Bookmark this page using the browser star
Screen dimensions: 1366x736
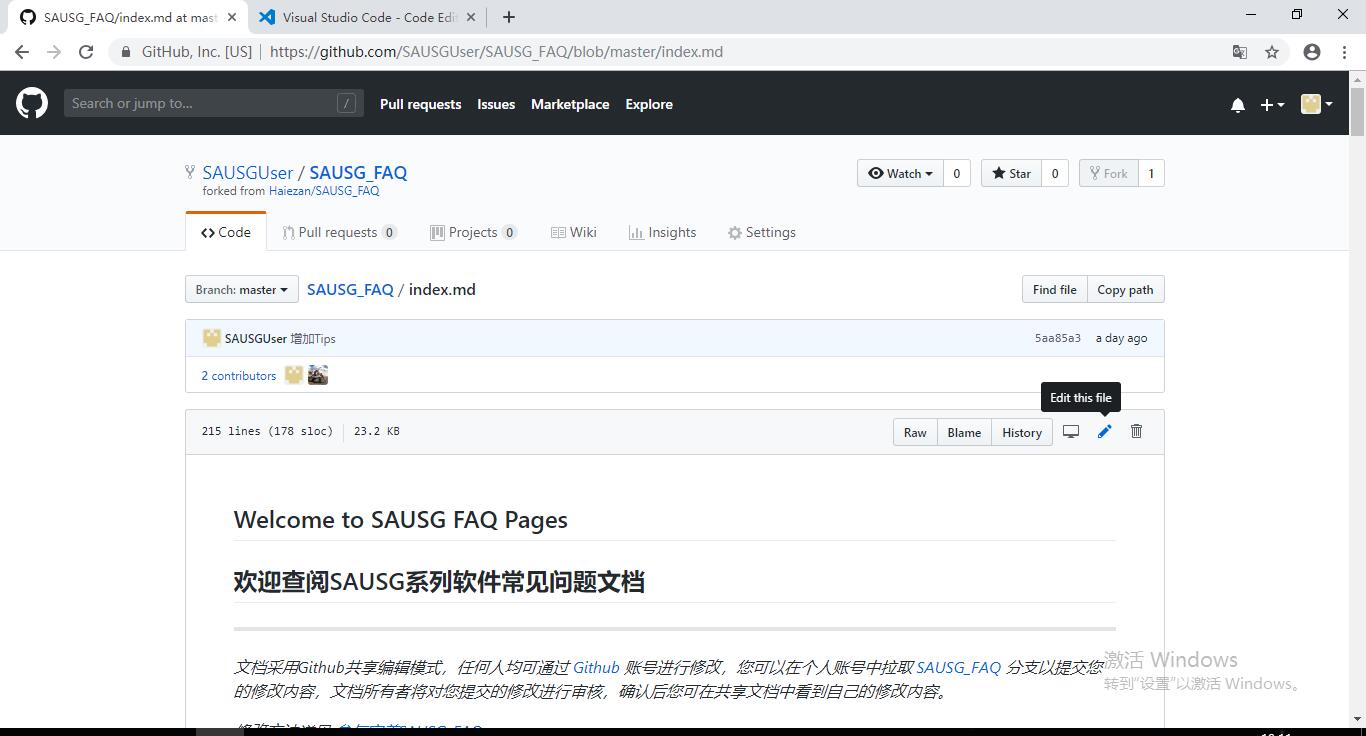pyautogui.click(x=1271, y=51)
